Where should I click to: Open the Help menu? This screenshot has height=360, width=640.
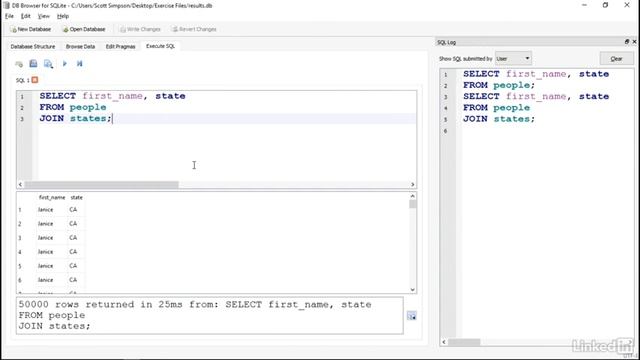pyautogui.click(x=63, y=16)
